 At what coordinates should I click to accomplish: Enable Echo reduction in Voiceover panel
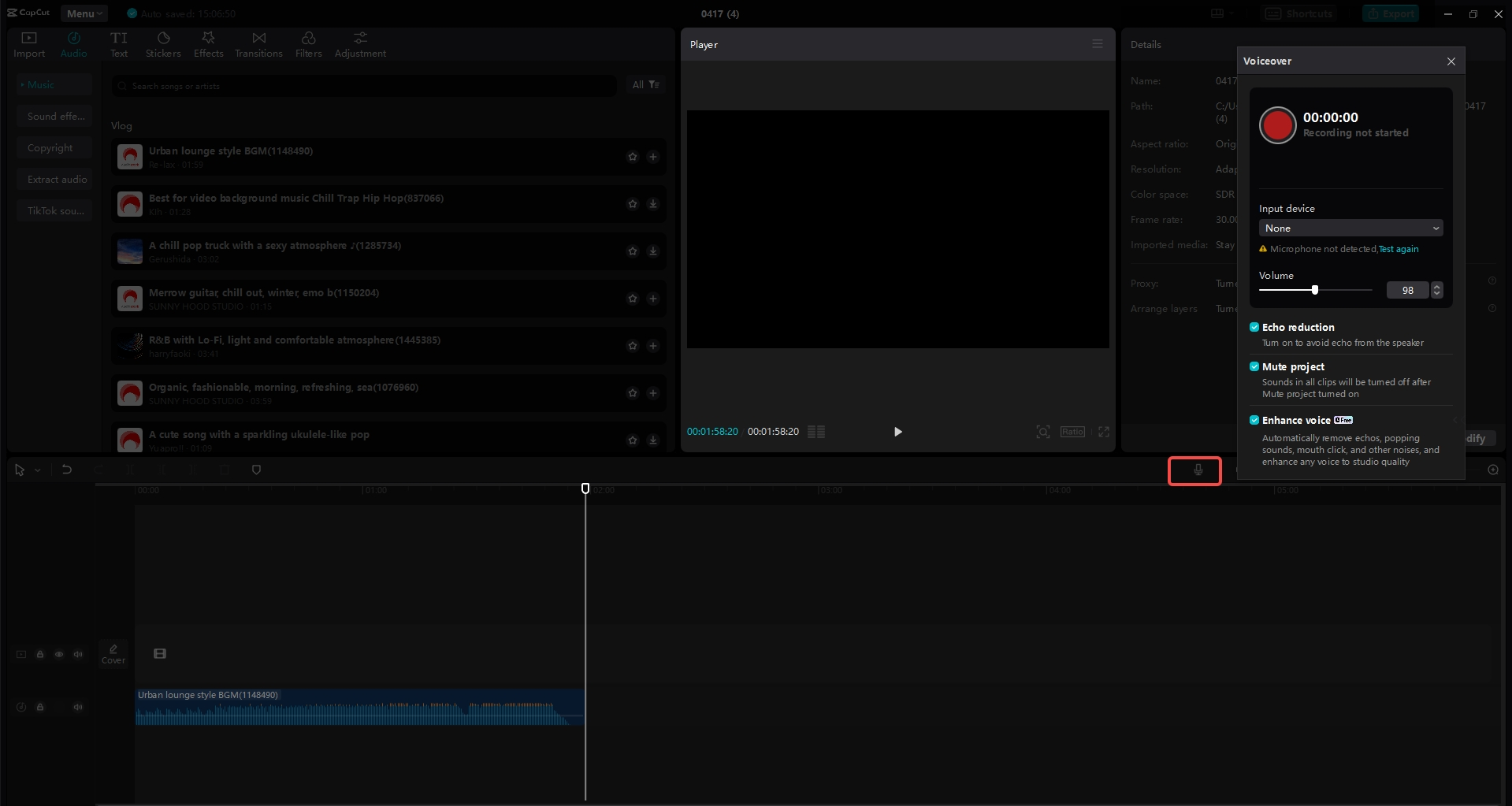pyautogui.click(x=1254, y=327)
